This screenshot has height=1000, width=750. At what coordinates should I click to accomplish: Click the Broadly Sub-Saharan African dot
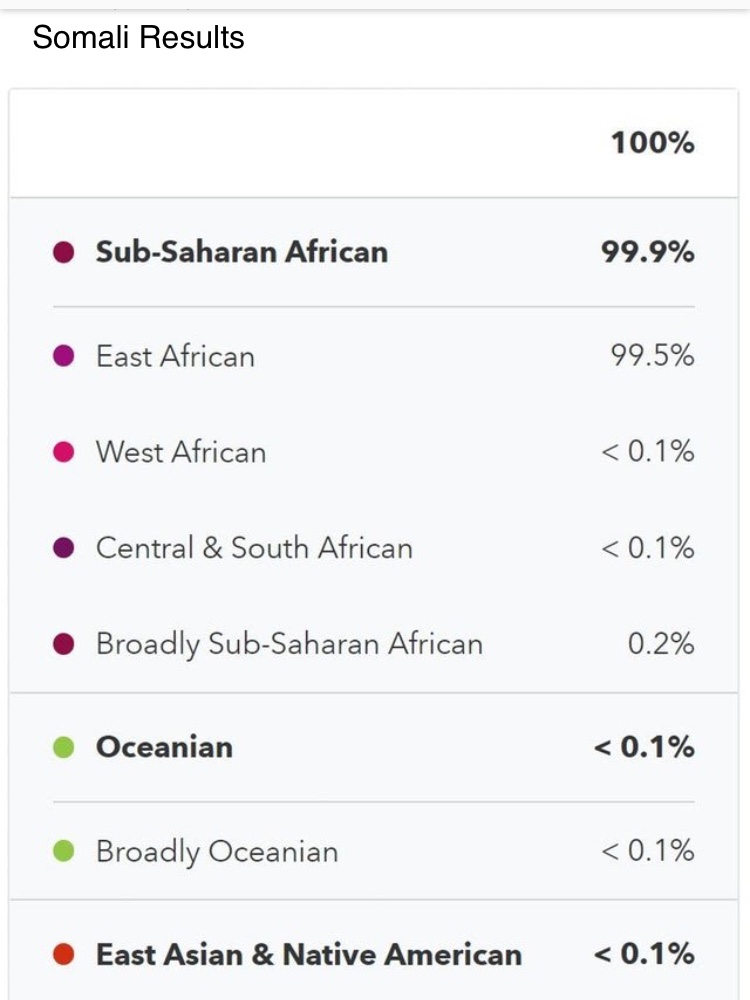(x=63, y=643)
